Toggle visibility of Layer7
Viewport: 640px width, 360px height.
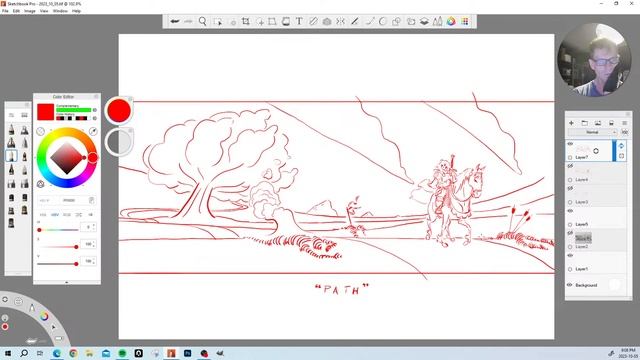tap(570, 144)
